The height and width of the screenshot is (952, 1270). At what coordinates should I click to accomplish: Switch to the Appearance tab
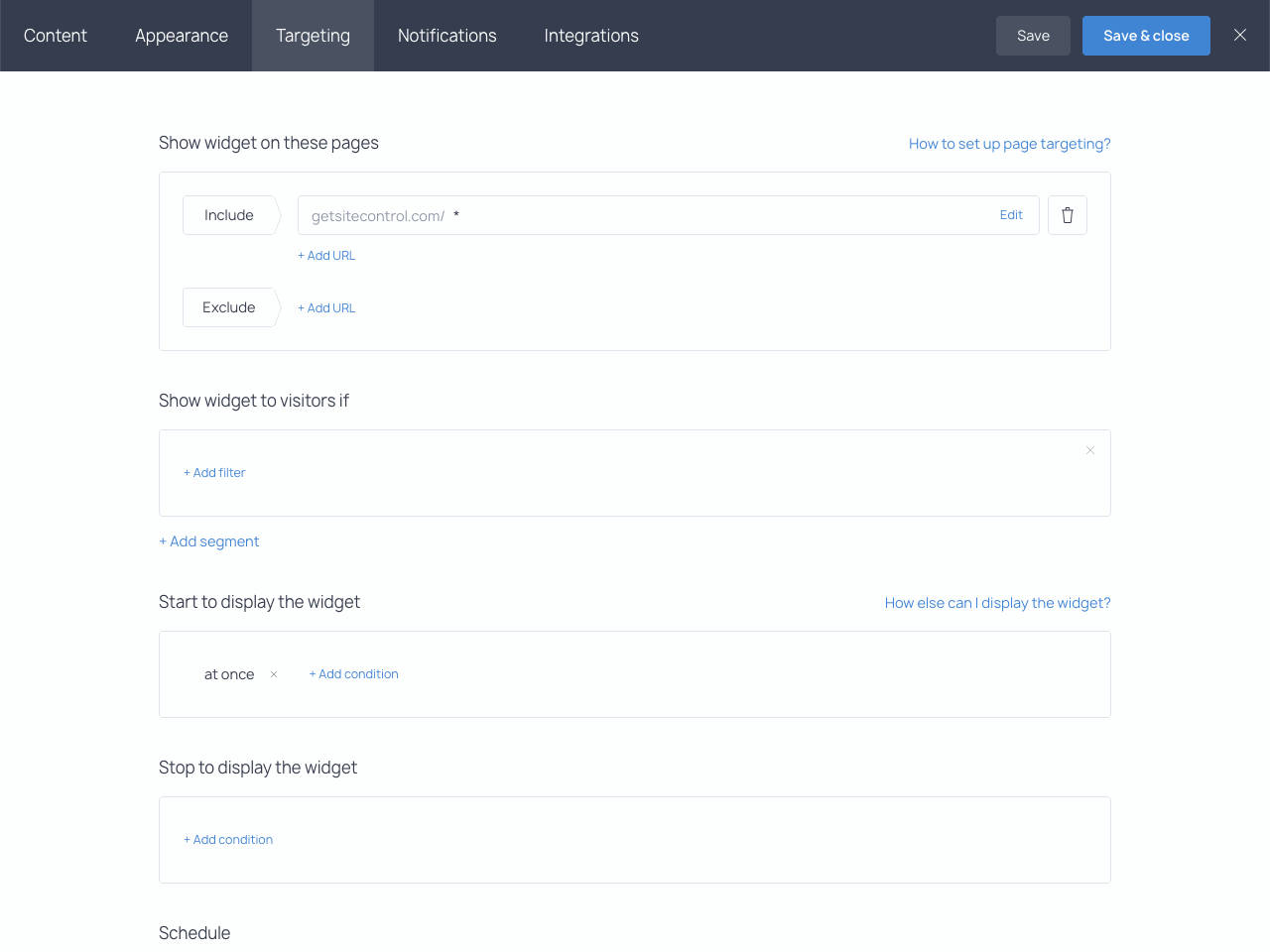tap(182, 35)
